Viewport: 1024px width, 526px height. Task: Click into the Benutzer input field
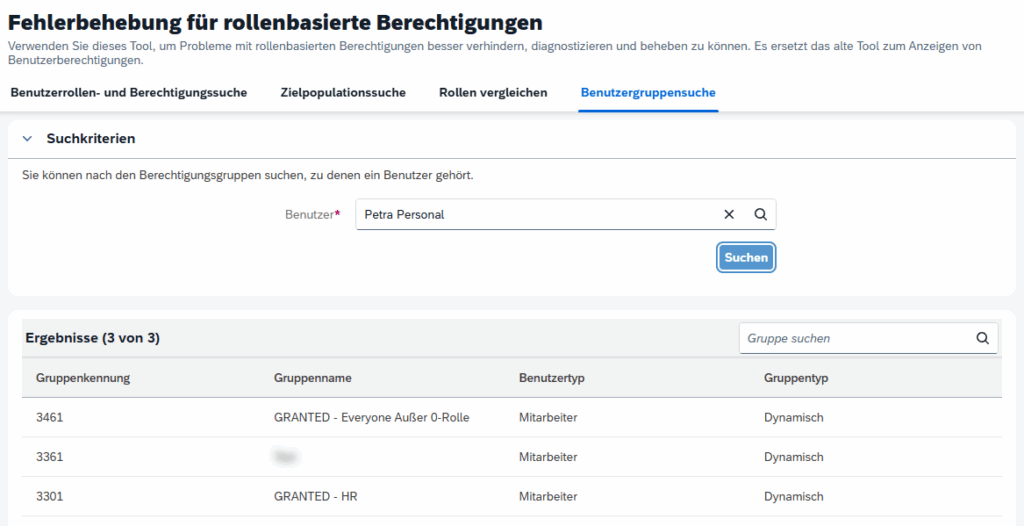[x=535, y=214]
